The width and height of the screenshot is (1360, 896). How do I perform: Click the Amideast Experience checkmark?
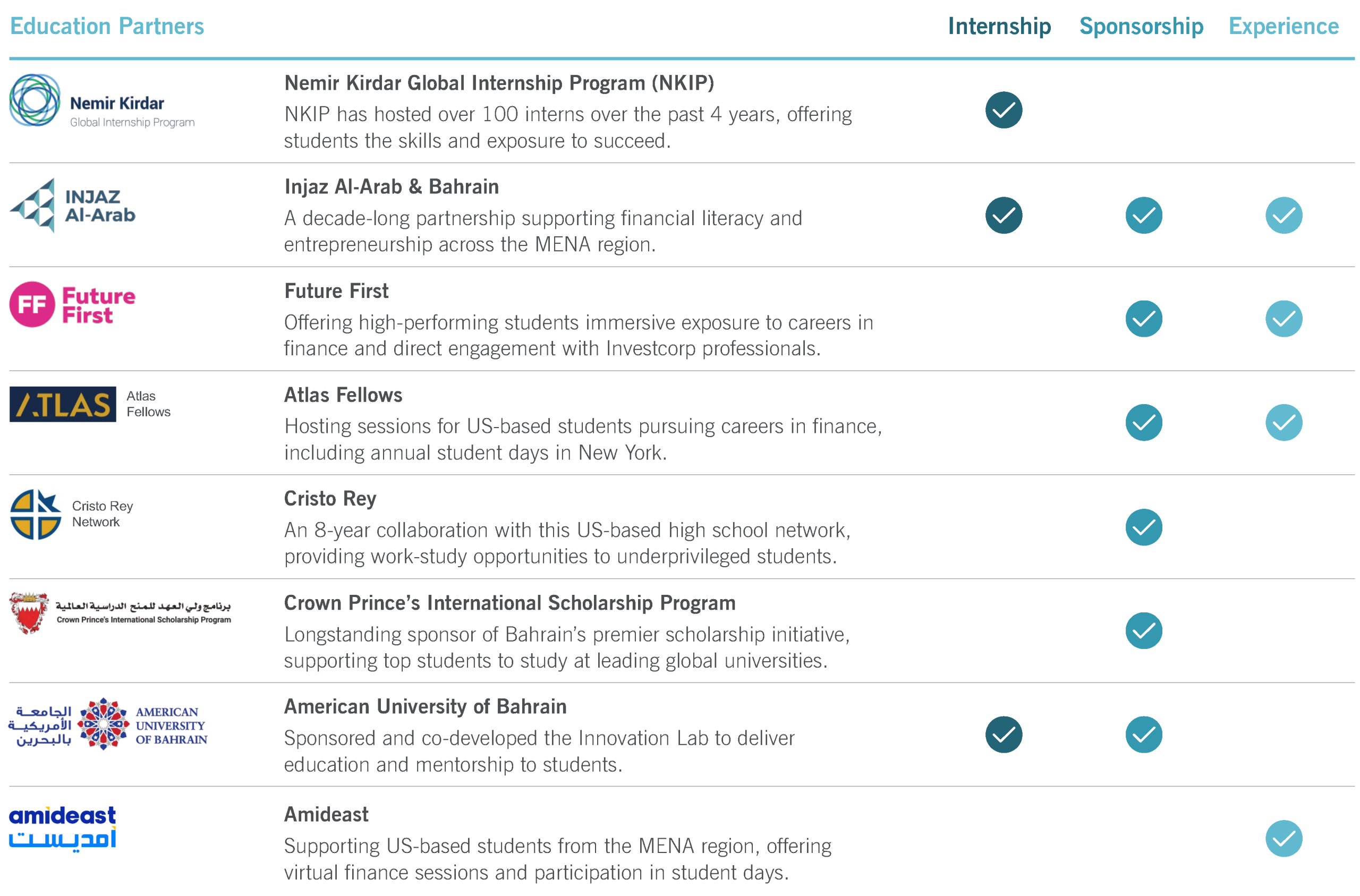[1283, 838]
